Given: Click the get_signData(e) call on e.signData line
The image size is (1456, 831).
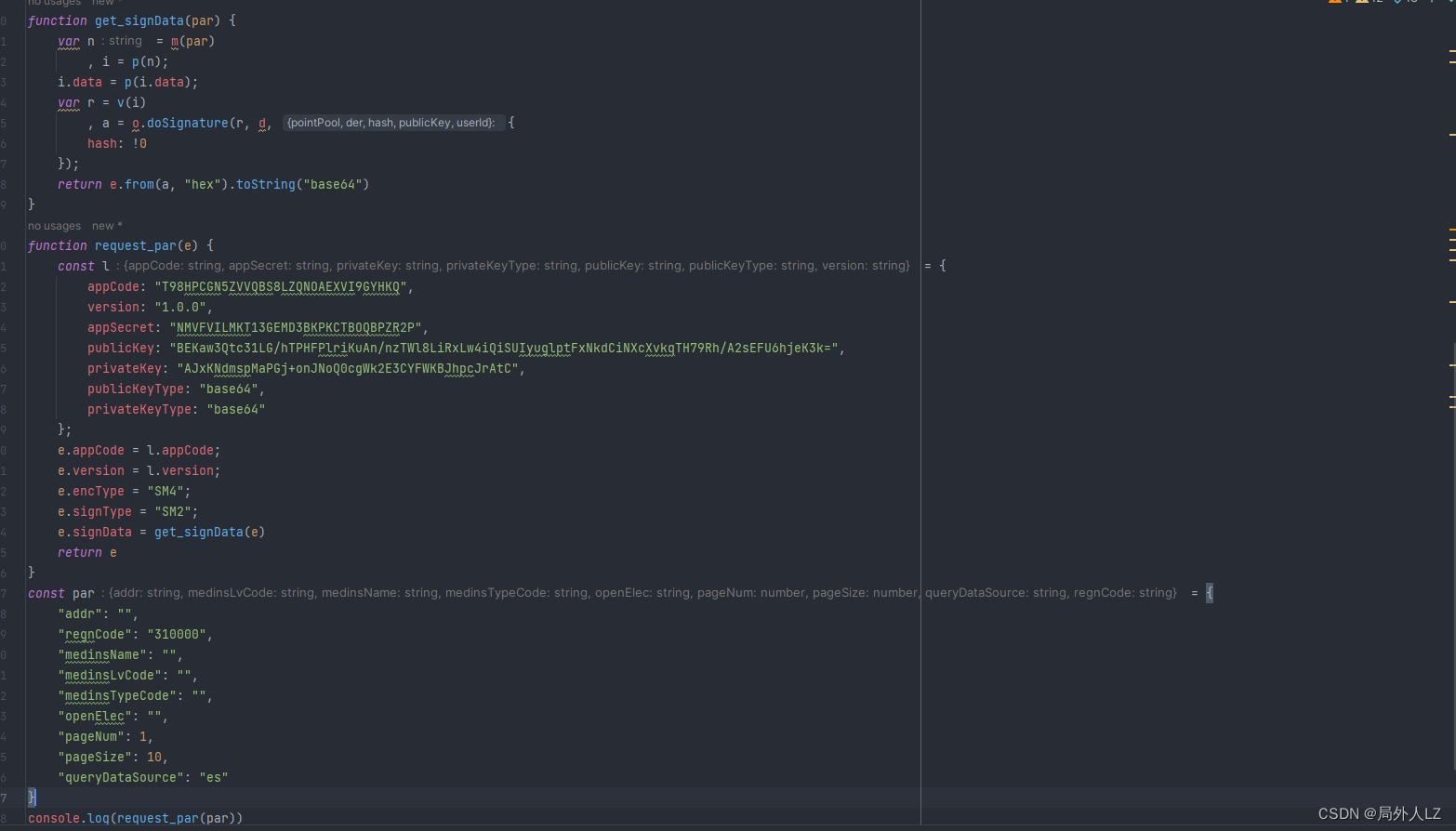Looking at the screenshot, I should click(x=210, y=532).
